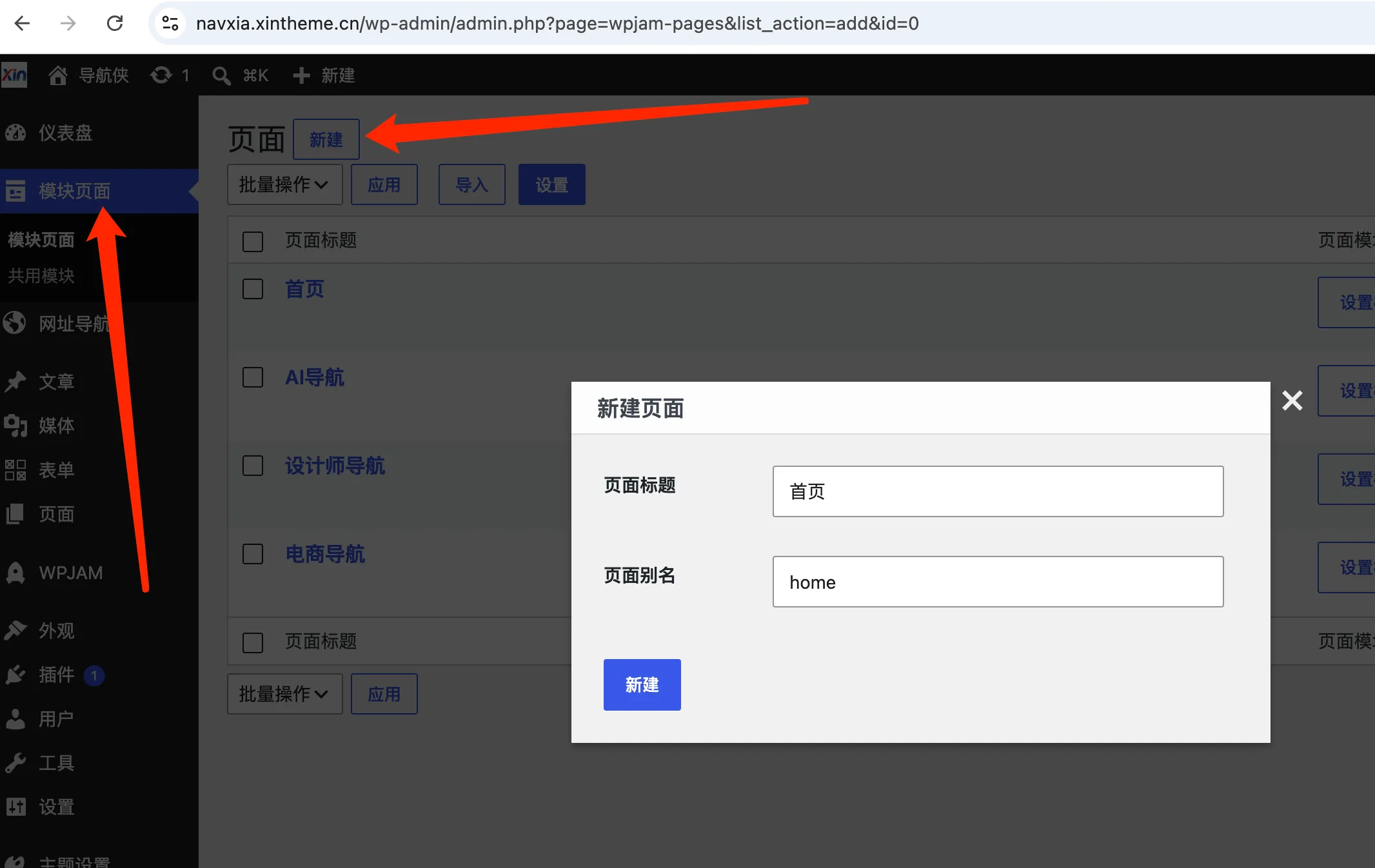Click the 工具 wrench icon
The height and width of the screenshot is (868, 1375).
15,763
